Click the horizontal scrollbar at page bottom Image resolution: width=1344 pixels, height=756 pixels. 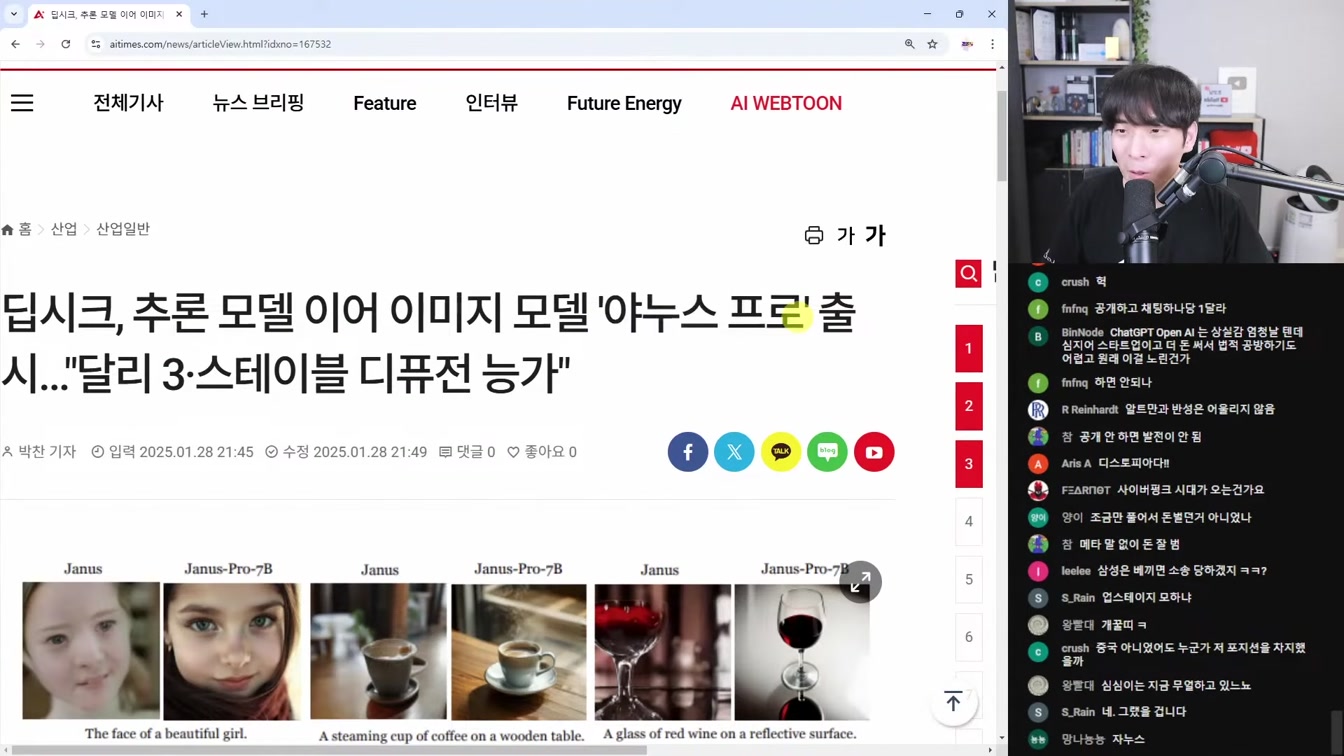(328, 750)
